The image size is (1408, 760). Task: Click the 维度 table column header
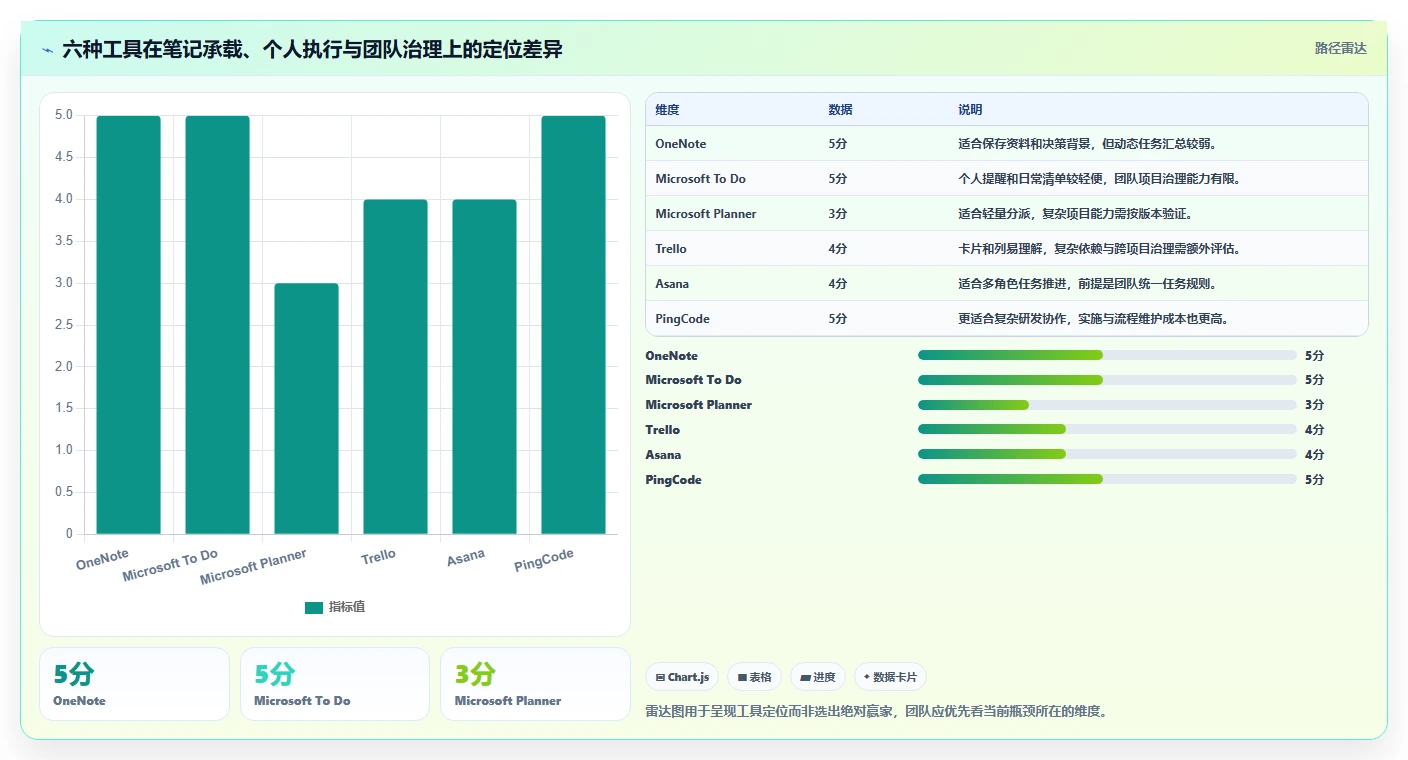[x=667, y=110]
